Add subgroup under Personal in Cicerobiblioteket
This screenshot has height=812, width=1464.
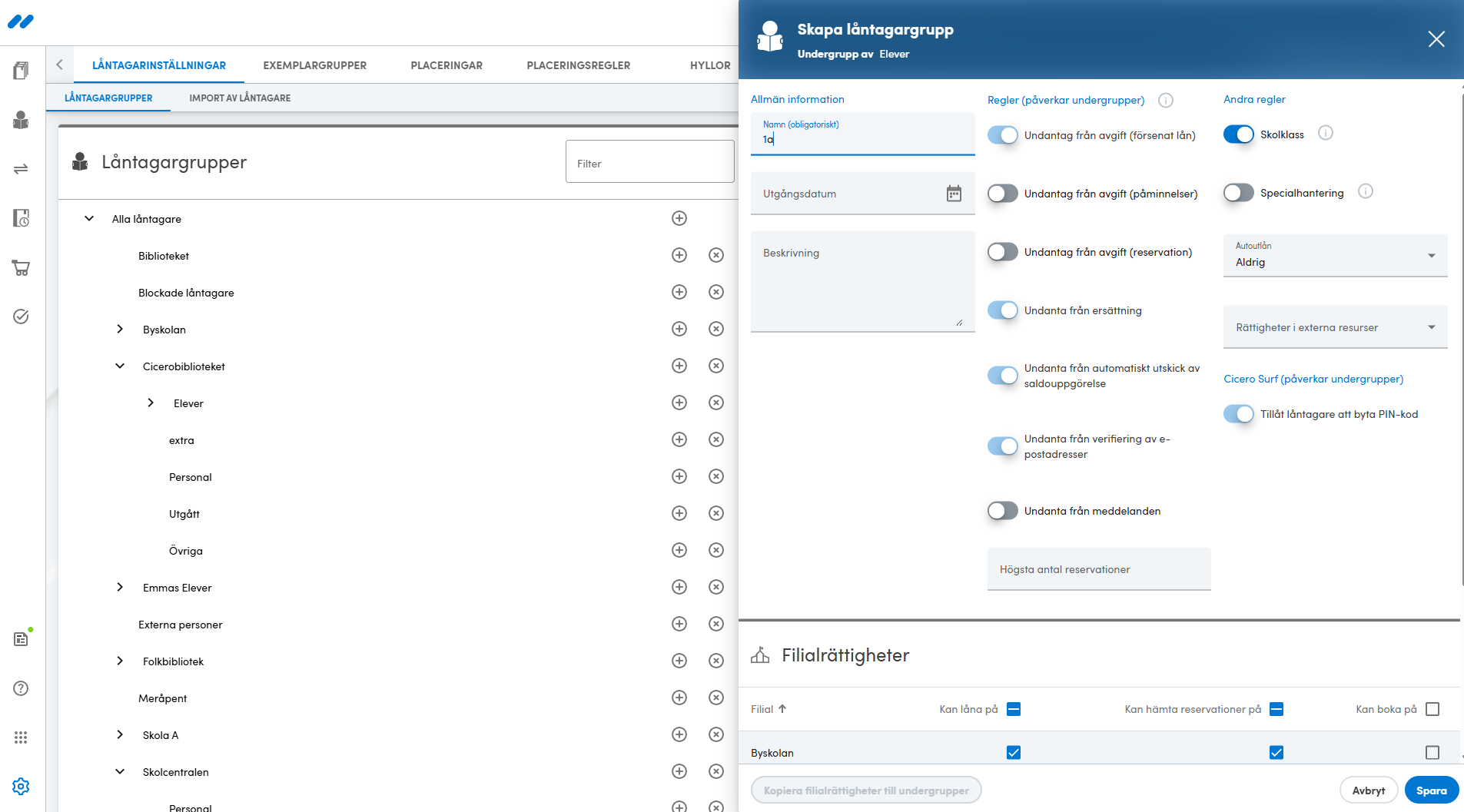679,476
